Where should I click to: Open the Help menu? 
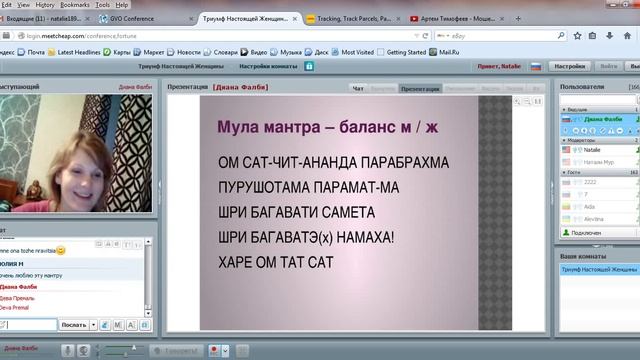(x=122, y=5)
